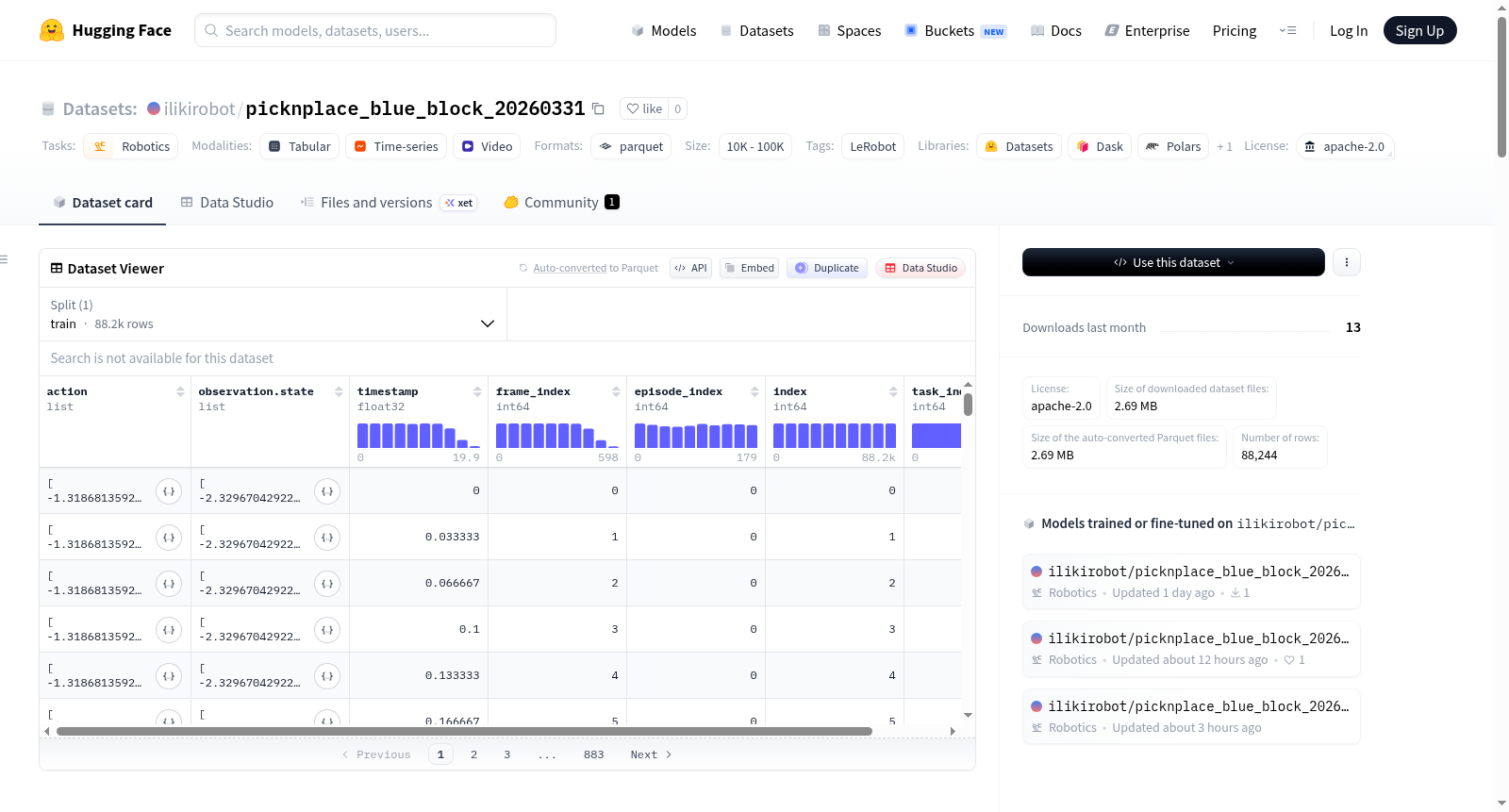Jump to page 883 of the table
This screenshot has height=812, width=1509.
tap(593, 754)
